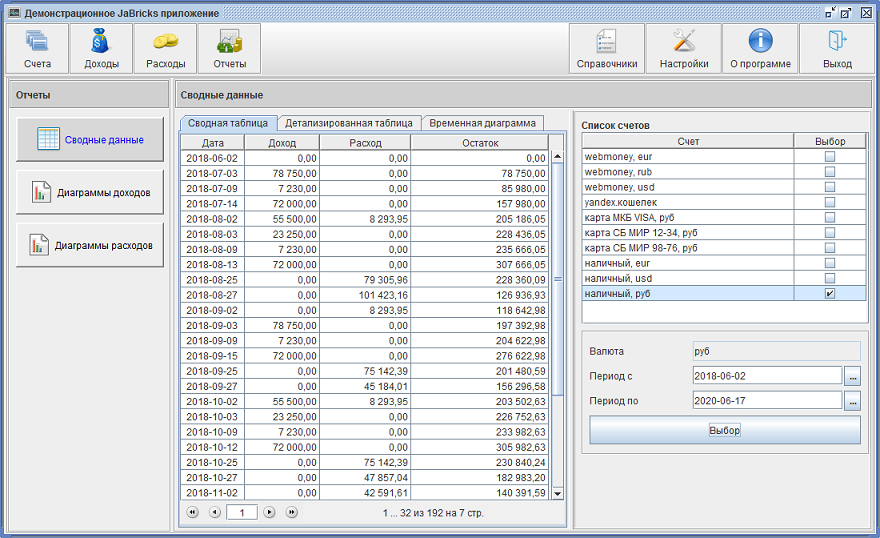
Task: Open Диаграммы доходов report
Action: coord(90,192)
